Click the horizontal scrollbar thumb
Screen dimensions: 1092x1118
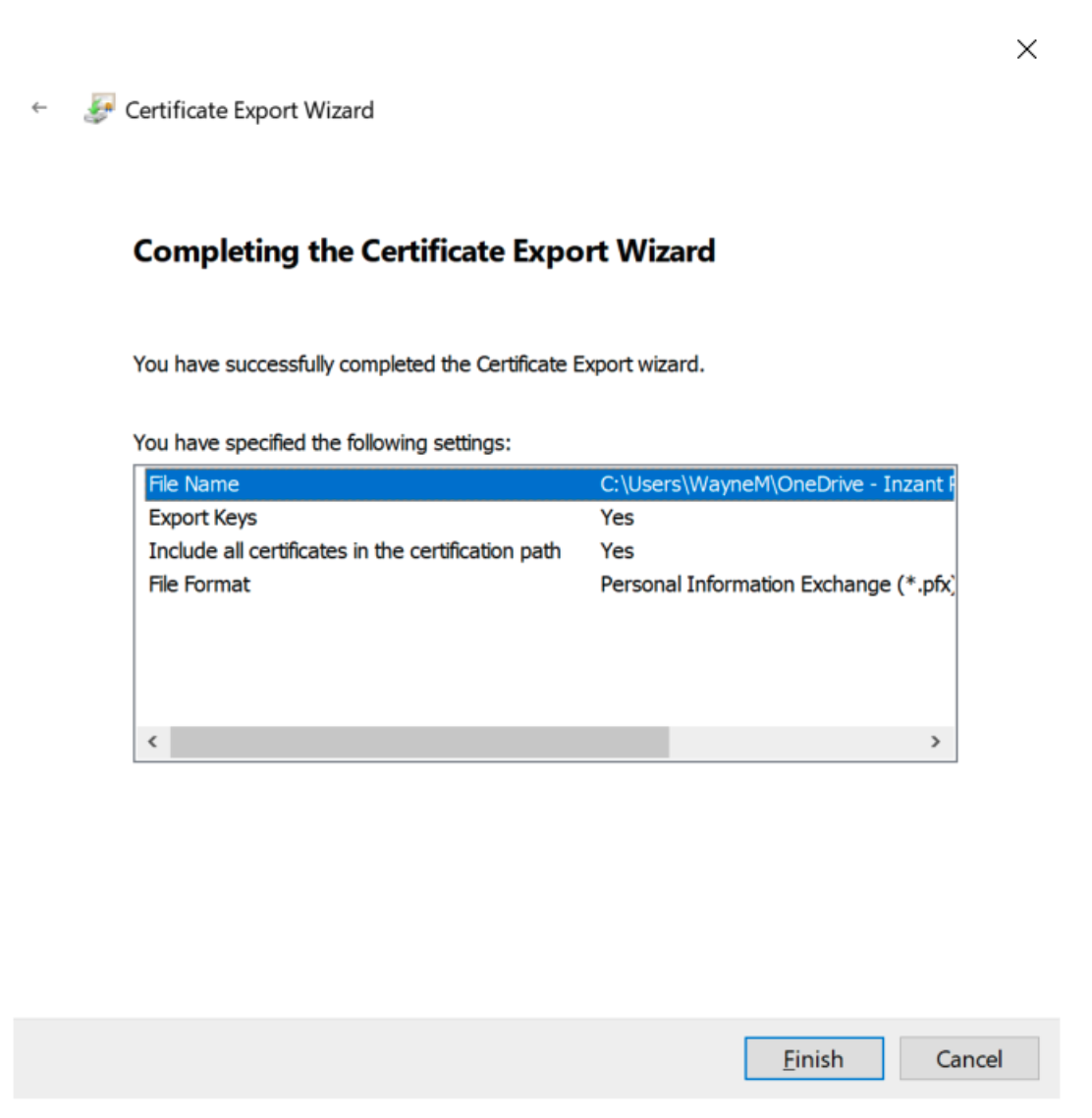click(x=419, y=742)
